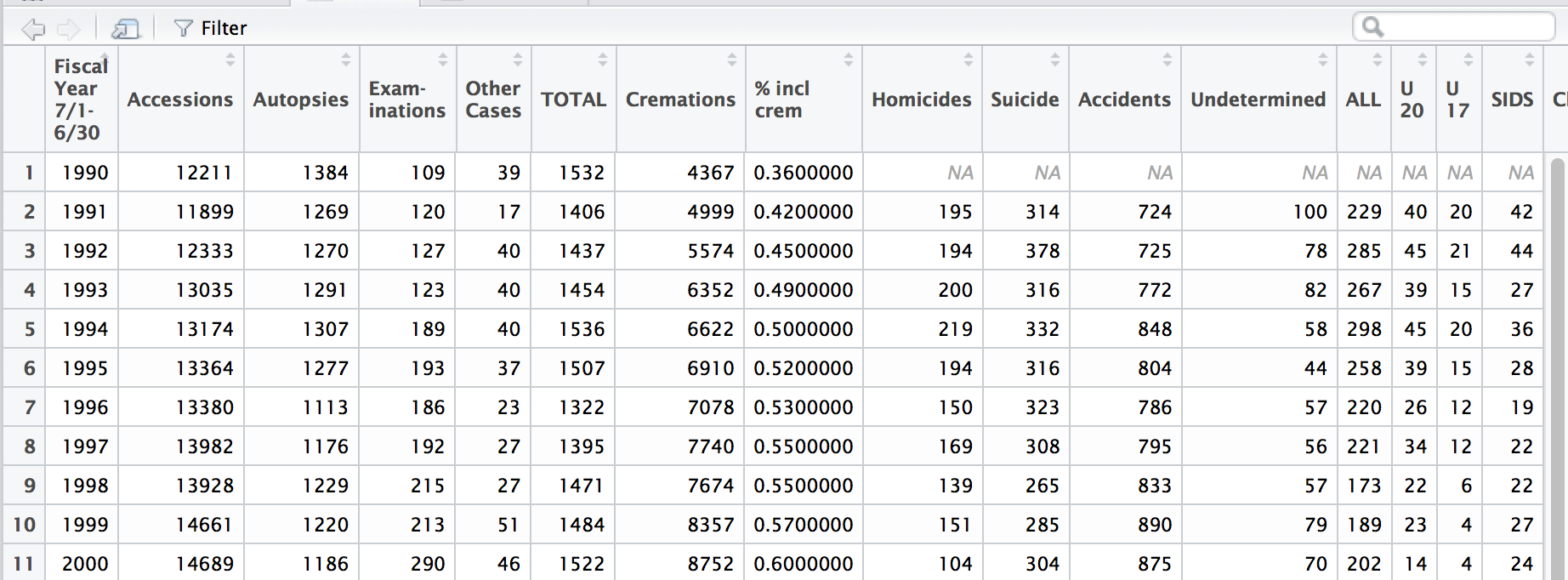Click the back navigation arrow

pyautogui.click(x=32, y=30)
